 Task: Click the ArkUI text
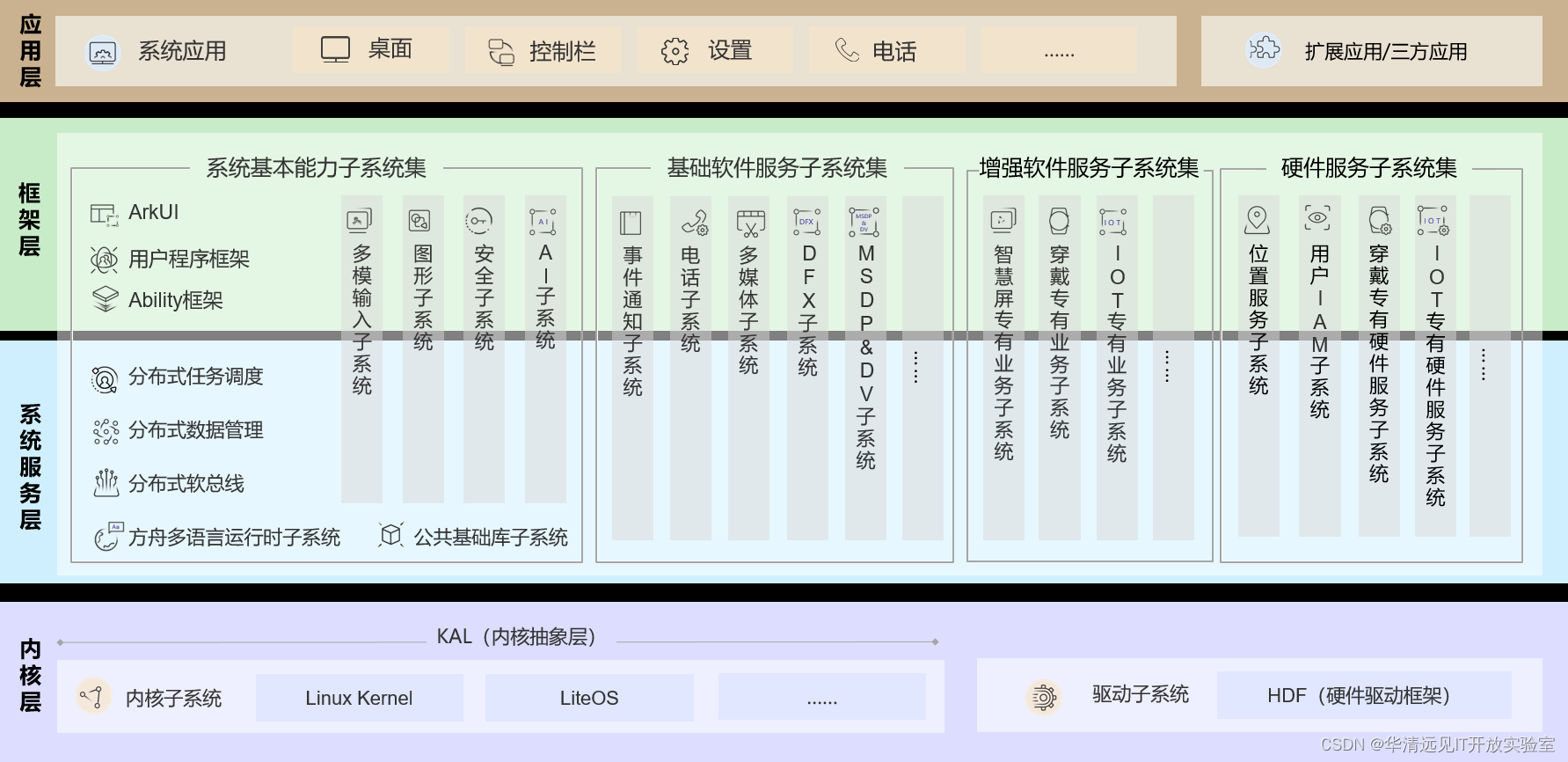point(153,212)
